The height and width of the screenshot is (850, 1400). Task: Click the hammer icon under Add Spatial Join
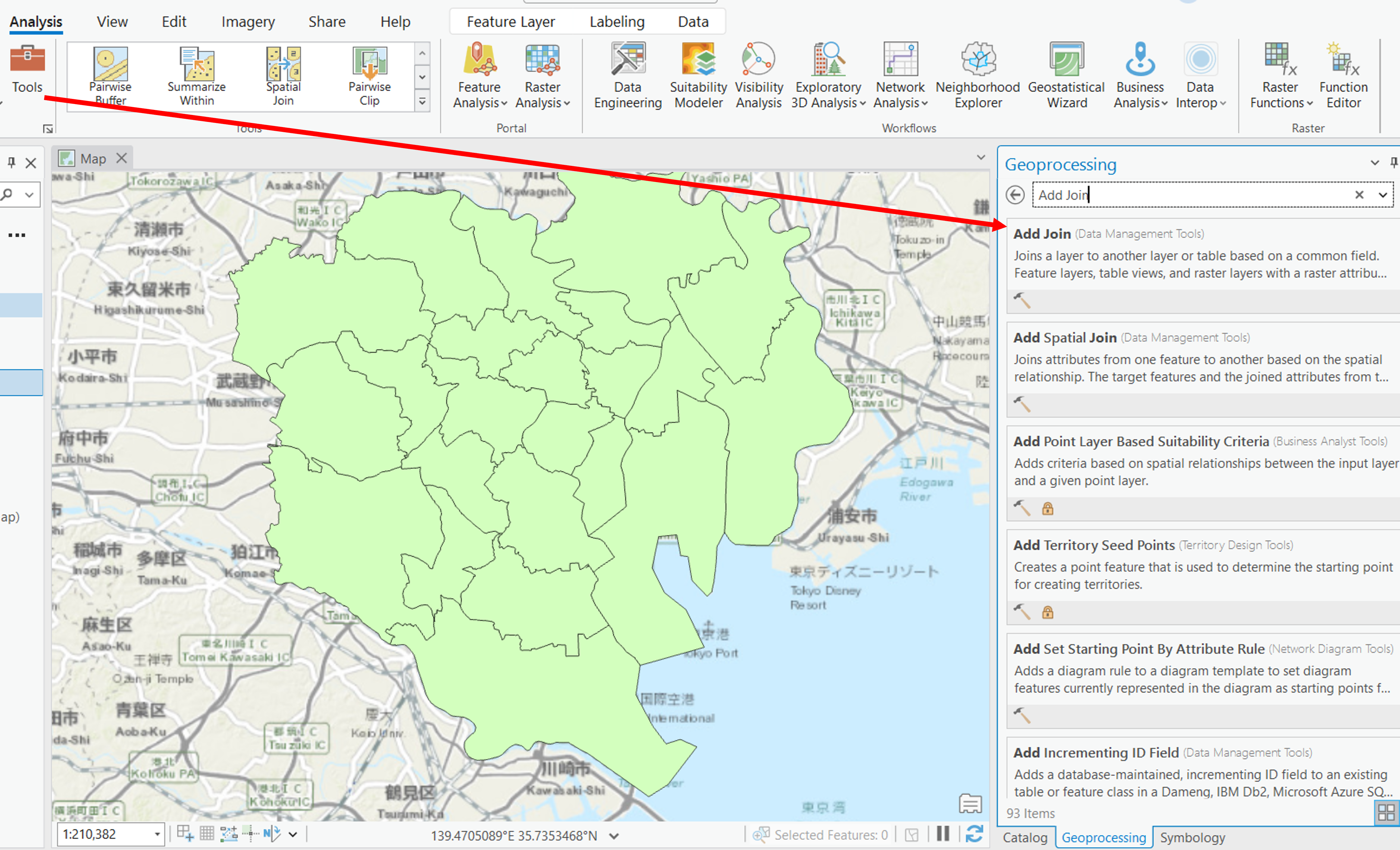pyautogui.click(x=1022, y=404)
